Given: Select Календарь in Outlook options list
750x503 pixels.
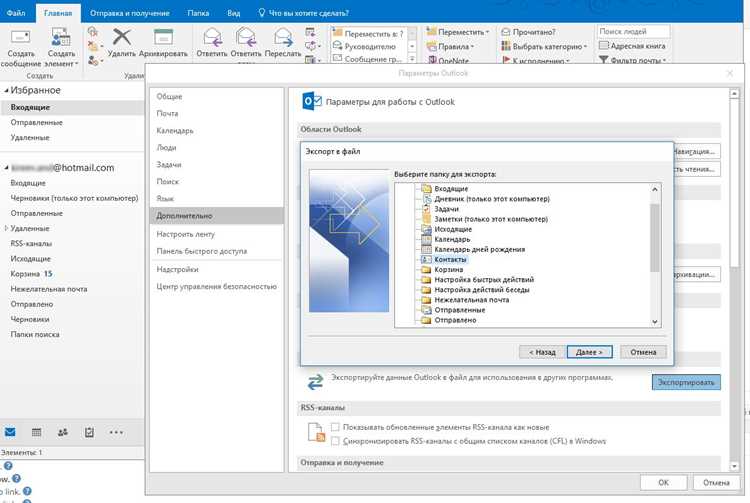Looking at the screenshot, I should [x=216, y=131].
